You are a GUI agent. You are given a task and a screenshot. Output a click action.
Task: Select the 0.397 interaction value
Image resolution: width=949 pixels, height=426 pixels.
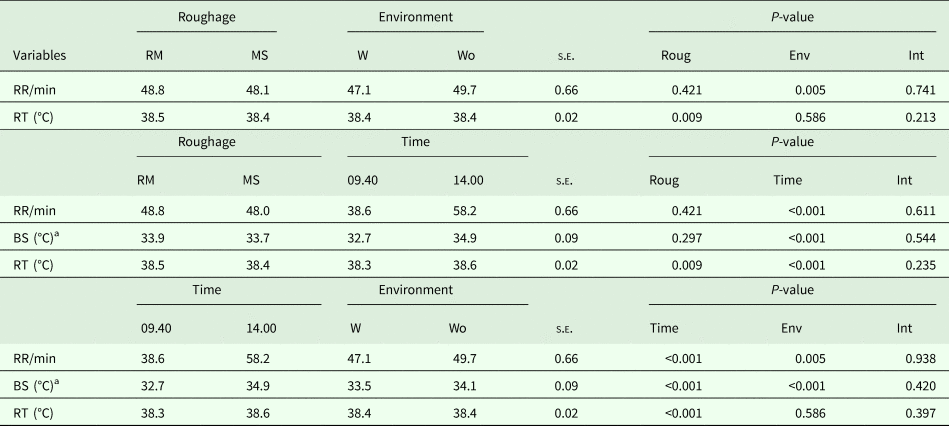[x=919, y=412]
